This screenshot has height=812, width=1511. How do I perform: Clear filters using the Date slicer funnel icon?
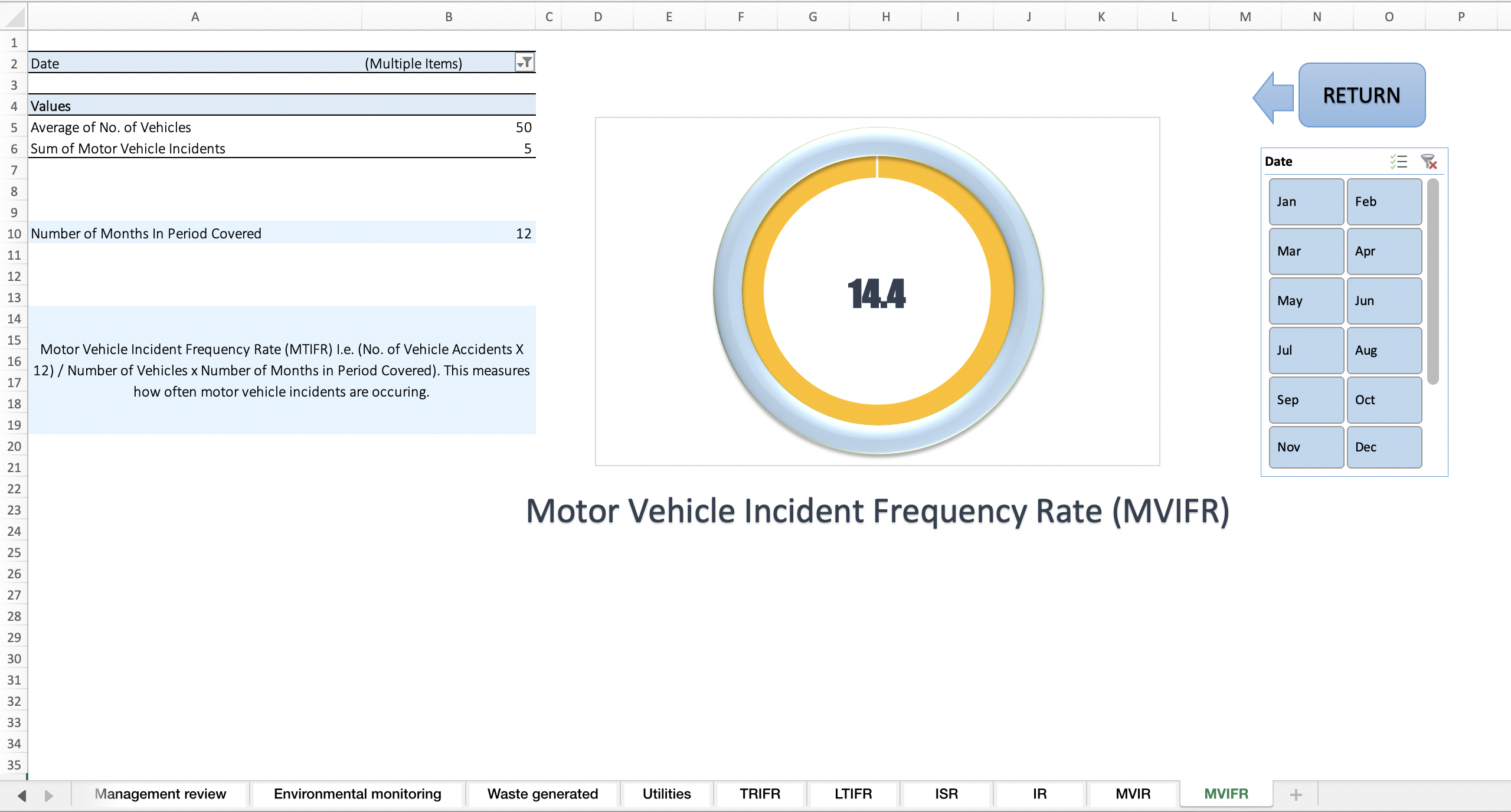click(1428, 161)
